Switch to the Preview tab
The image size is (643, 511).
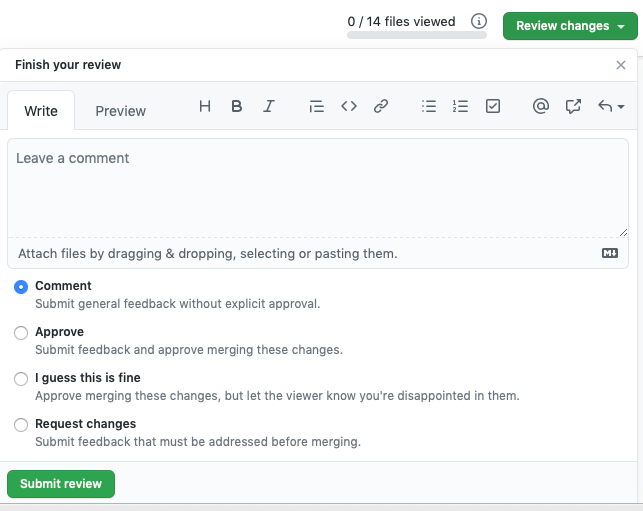[x=121, y=111]
